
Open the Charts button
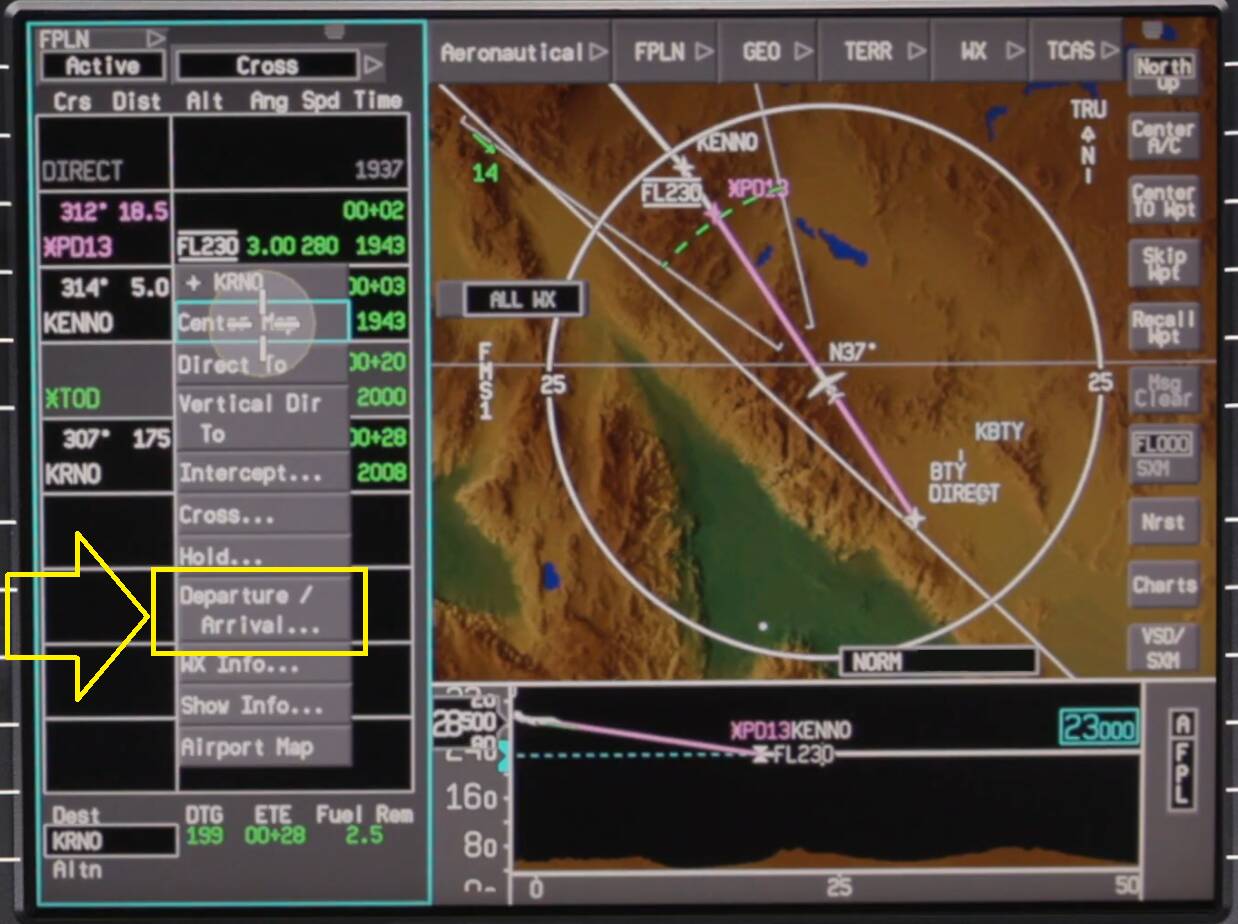1163,584
